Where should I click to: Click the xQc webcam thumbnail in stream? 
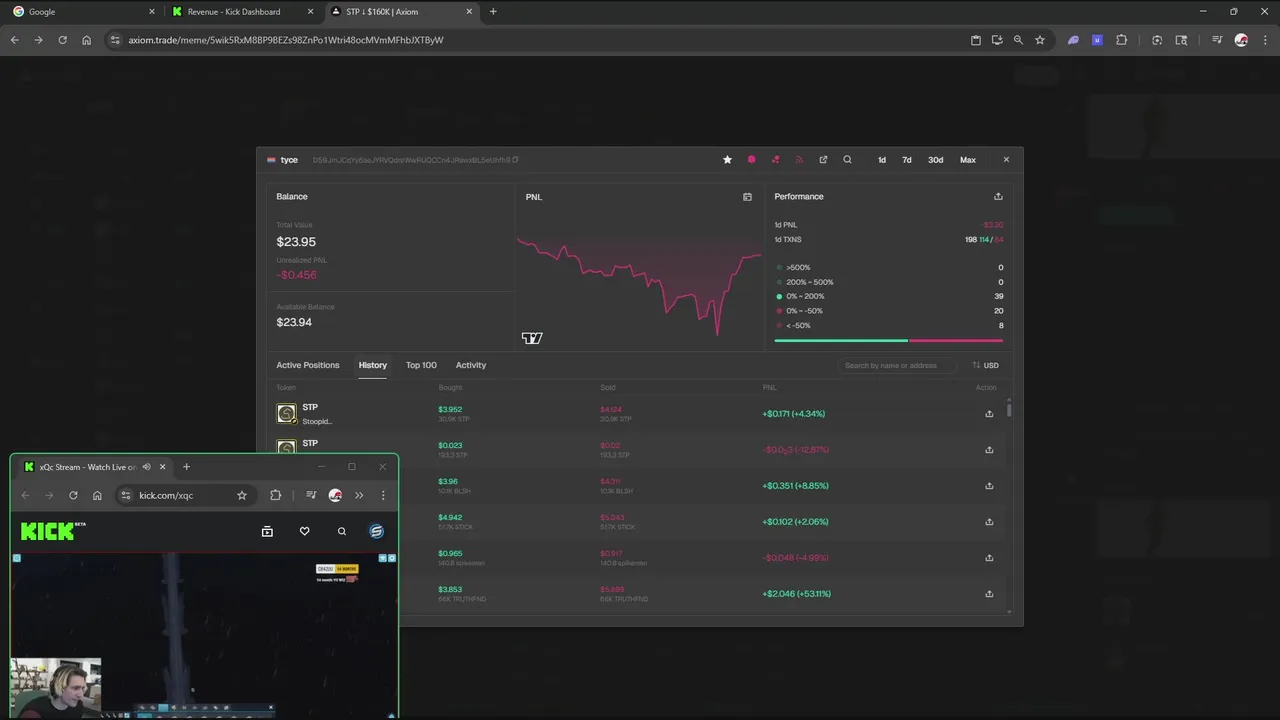56,686
